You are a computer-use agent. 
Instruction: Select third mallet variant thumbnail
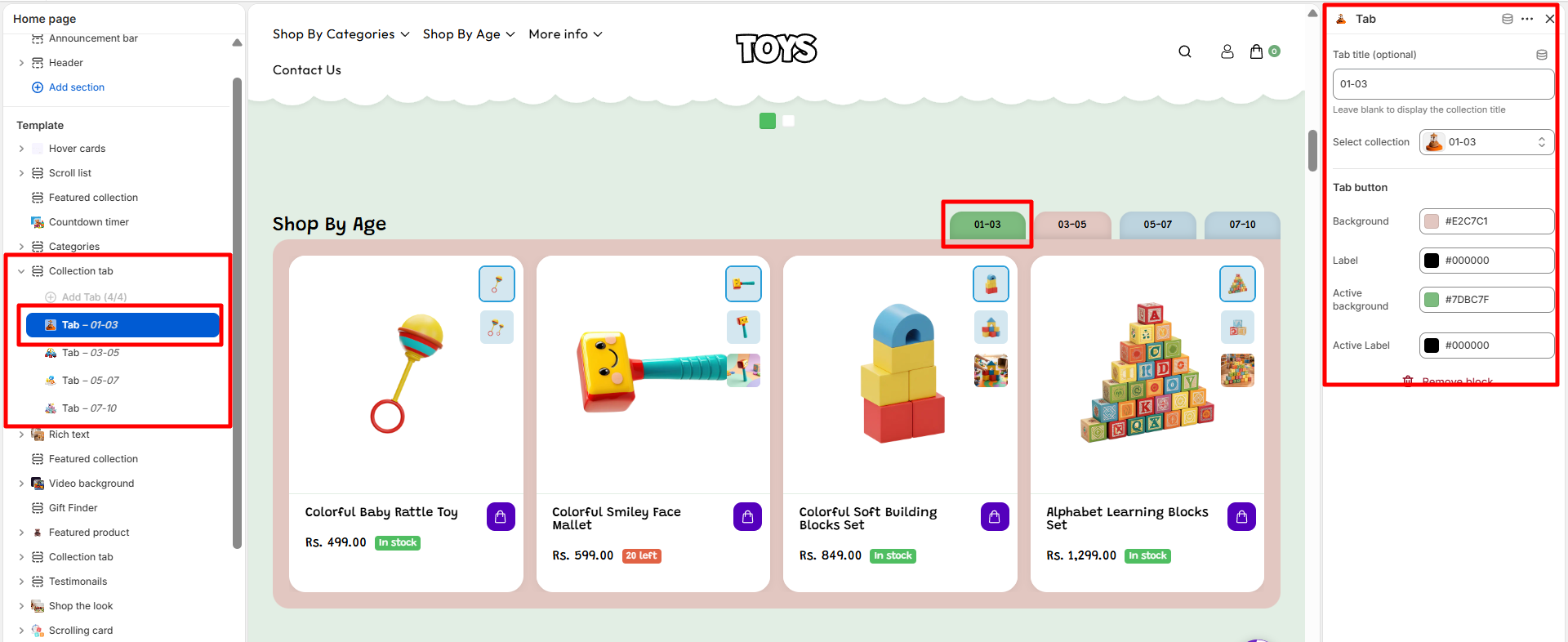(743, 371)
